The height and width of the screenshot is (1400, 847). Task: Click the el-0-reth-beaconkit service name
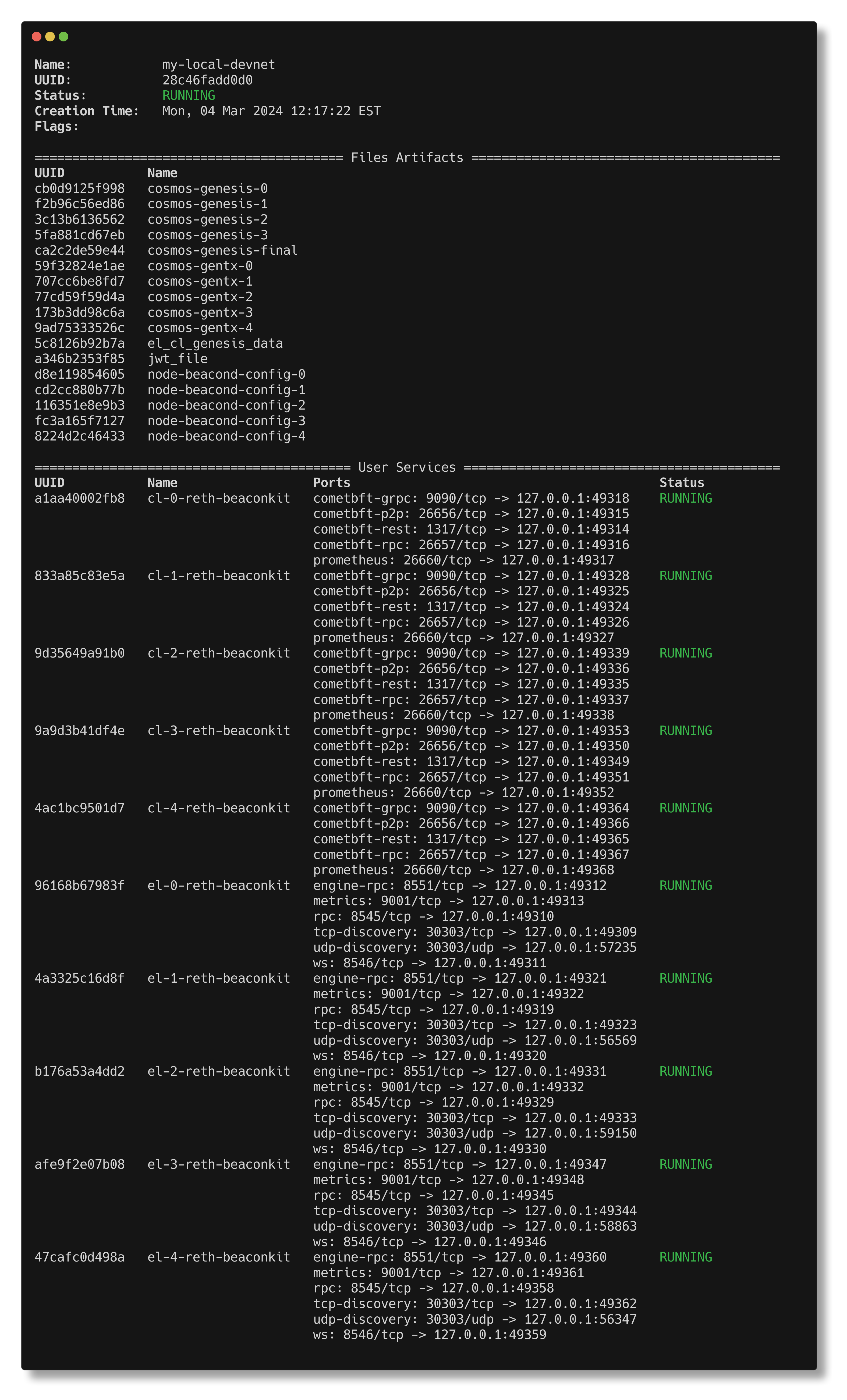click(x=219, y=885)
